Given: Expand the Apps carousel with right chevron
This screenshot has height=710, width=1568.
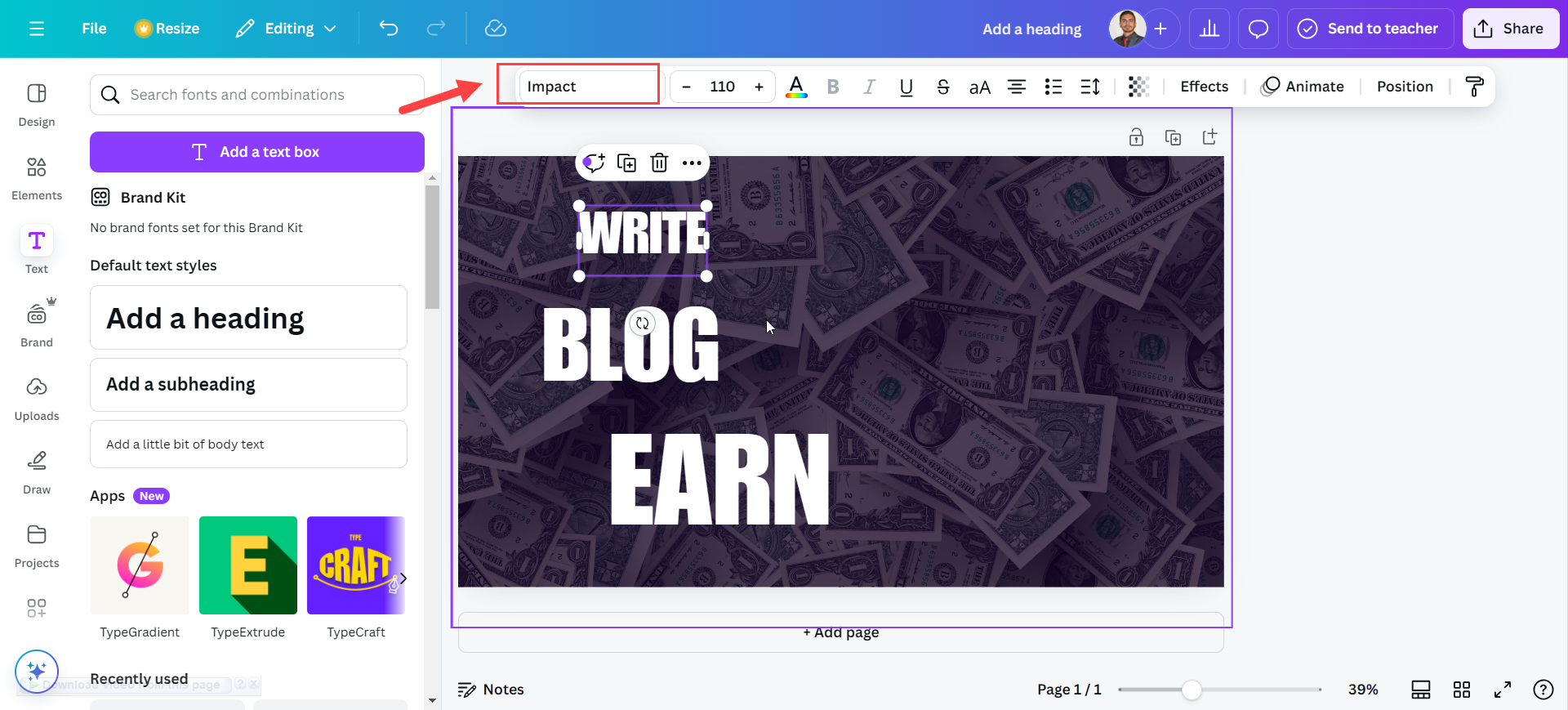Looking at the screenshot, I should click(x=403, y=578).
